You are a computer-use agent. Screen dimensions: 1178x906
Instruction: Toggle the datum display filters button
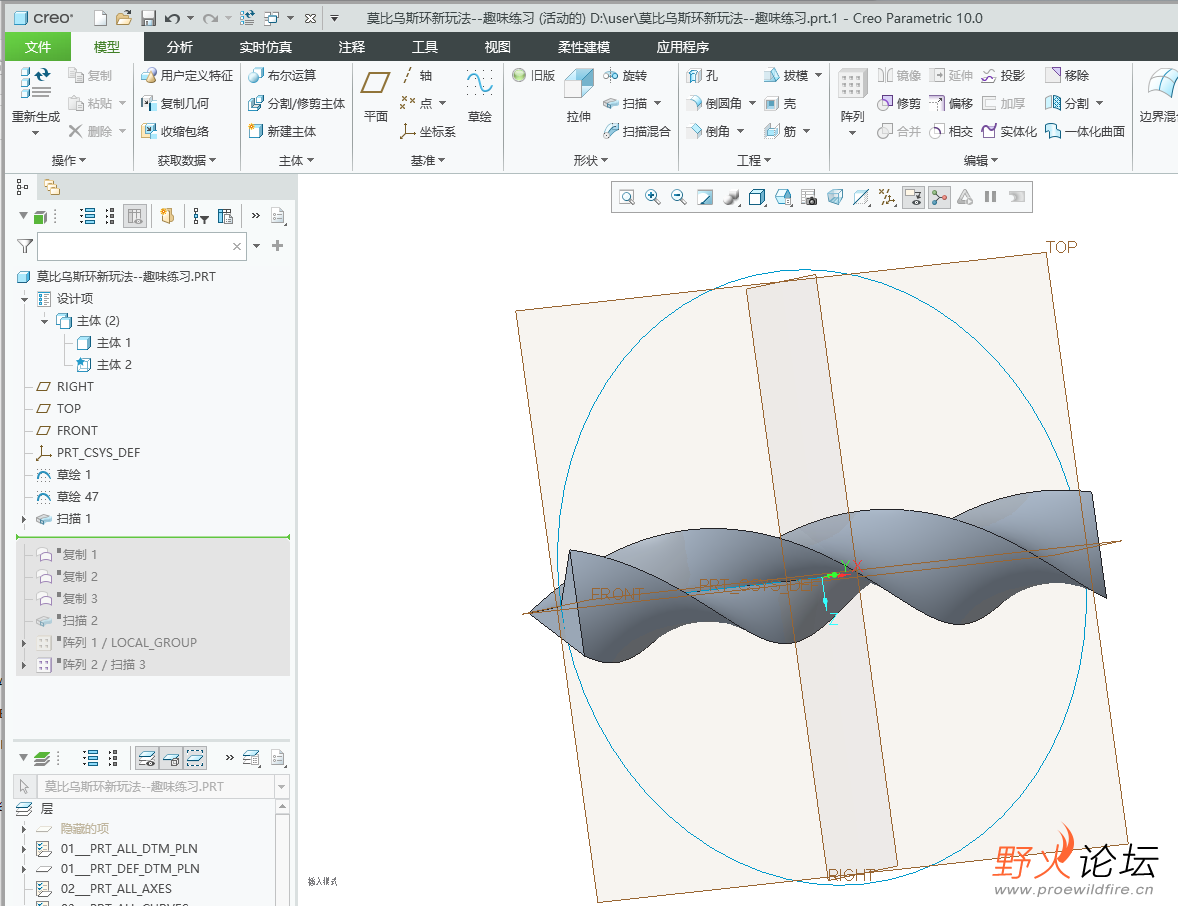[887, 198]
